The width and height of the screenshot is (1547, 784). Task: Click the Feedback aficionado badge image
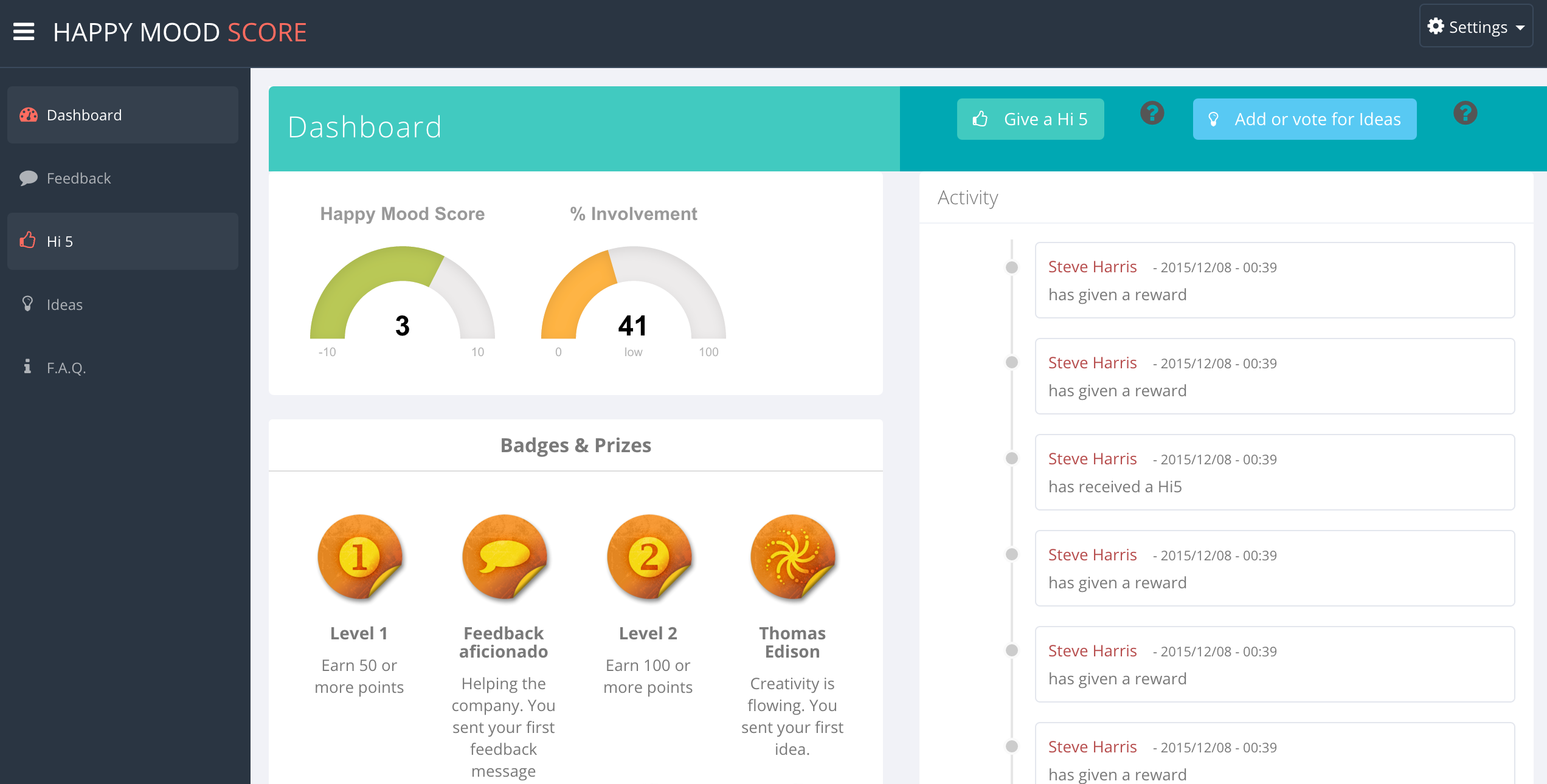tap(504, 557)
